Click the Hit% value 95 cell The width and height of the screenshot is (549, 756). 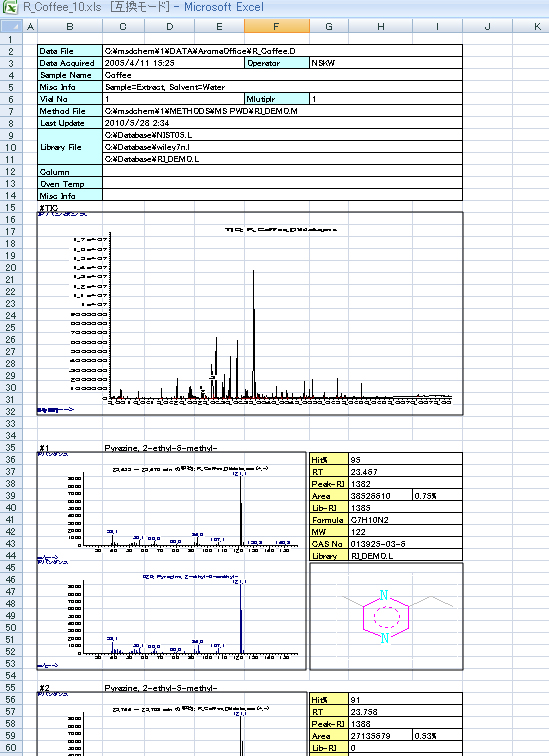(405, 459)
